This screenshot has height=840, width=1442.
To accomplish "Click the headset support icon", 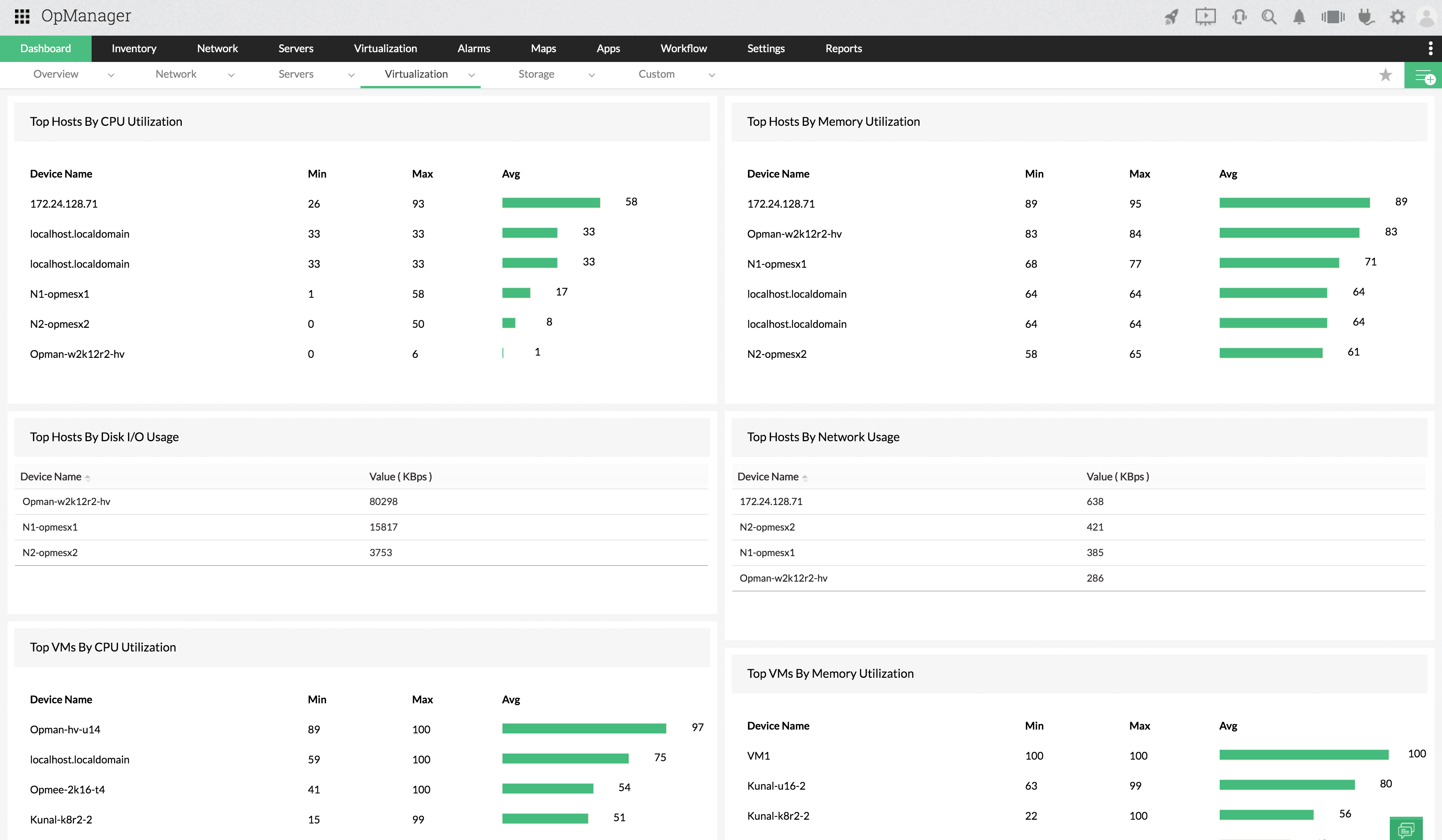I will 1239,17.
